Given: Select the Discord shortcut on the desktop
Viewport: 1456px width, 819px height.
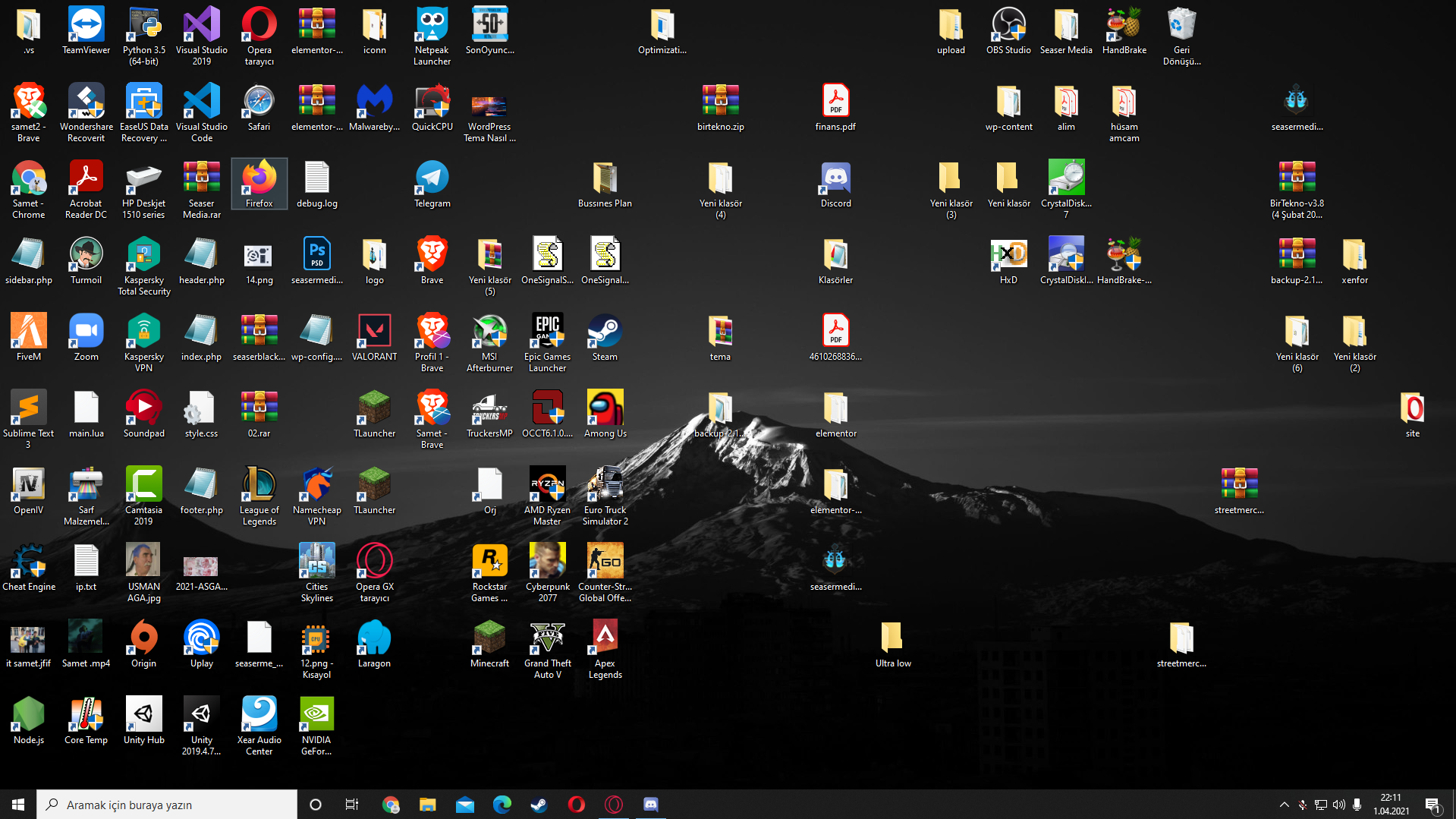Looking at the screenshot, I should point(835,184).
